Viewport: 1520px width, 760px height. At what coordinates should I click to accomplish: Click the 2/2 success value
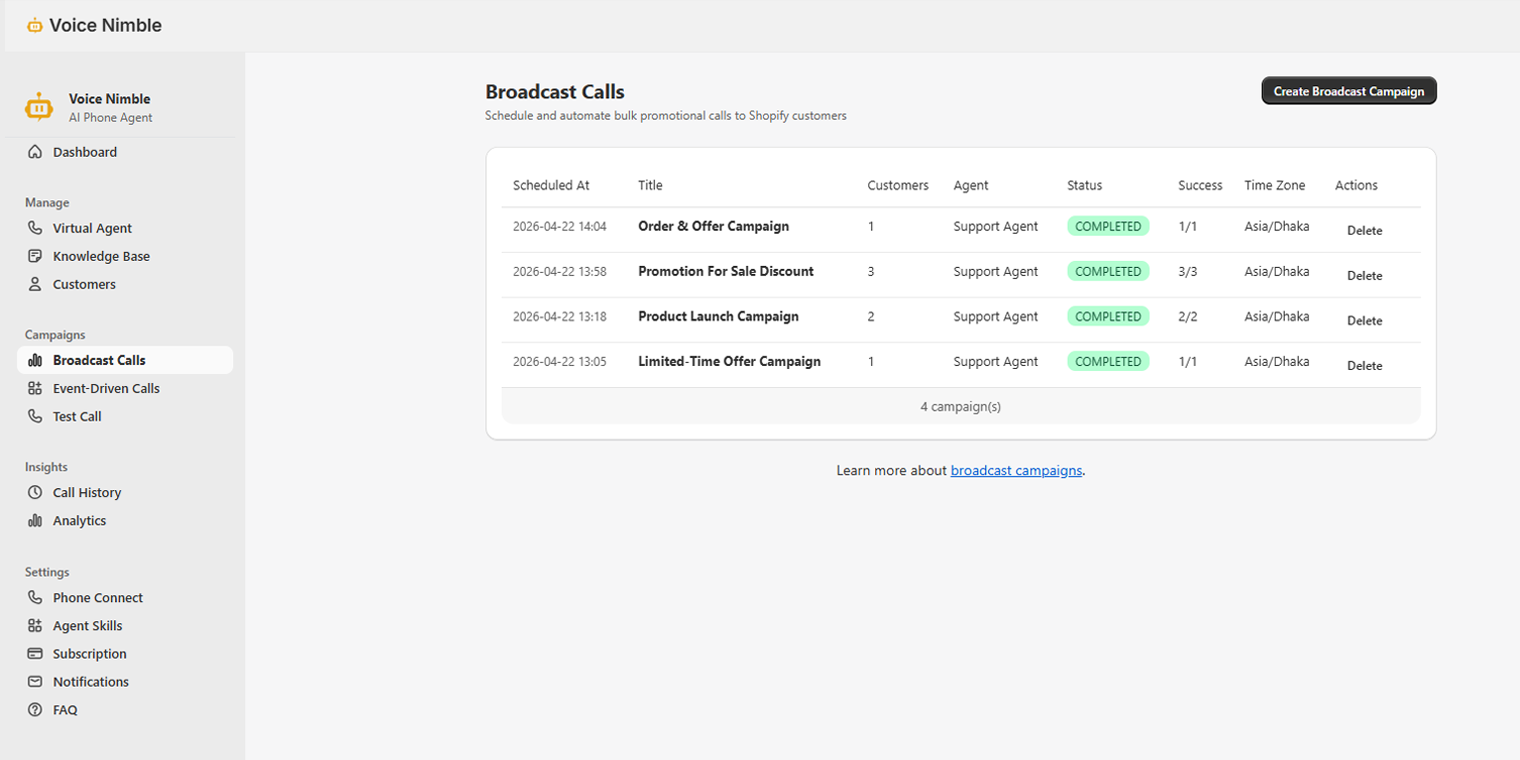click(1188, 316)
